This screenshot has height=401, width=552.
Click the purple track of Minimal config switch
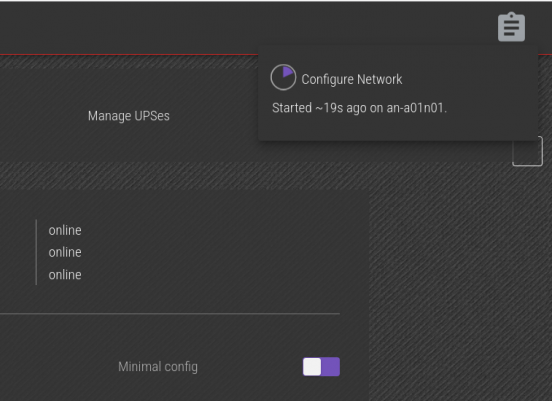point(331,366)
